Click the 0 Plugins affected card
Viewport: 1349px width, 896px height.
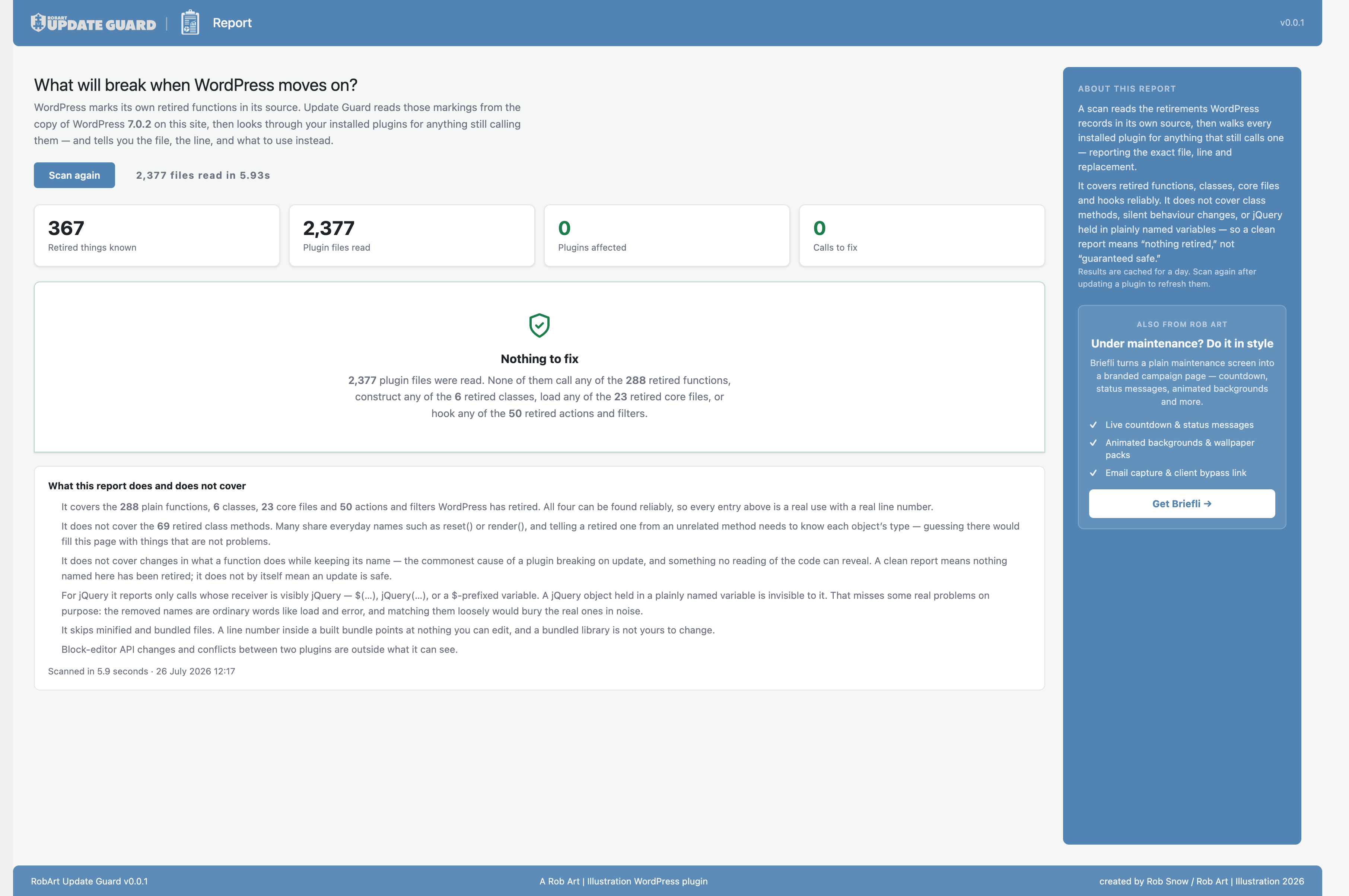pyautogui.click(x=667, y=235)
